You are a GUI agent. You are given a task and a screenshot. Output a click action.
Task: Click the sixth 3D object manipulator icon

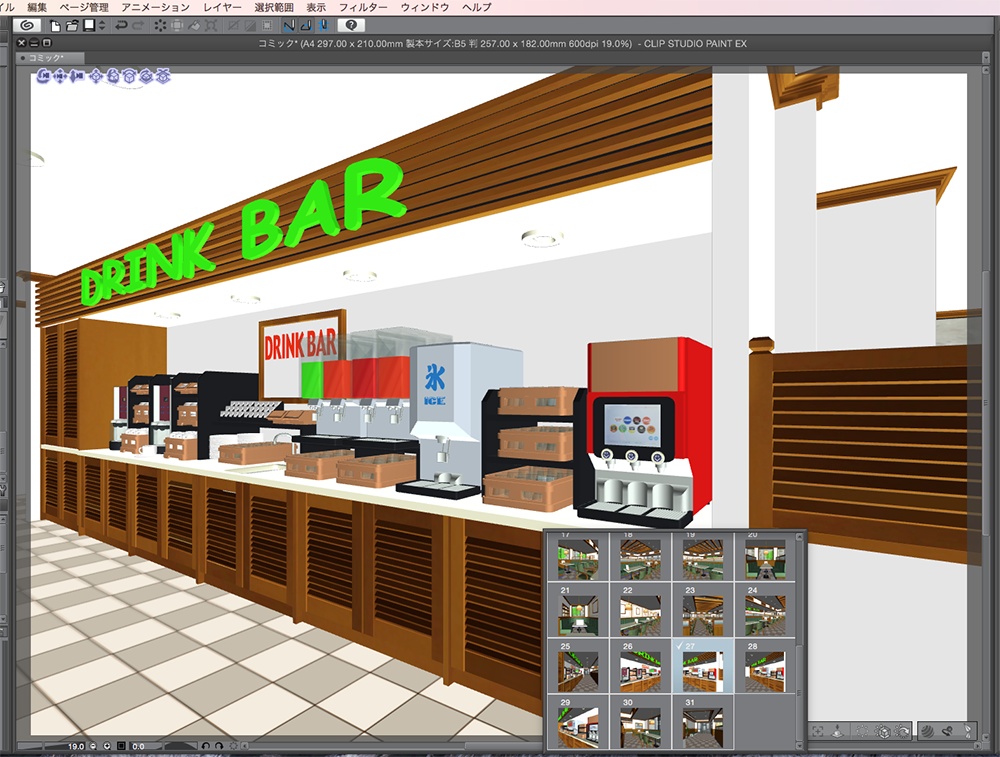[129, 77]
